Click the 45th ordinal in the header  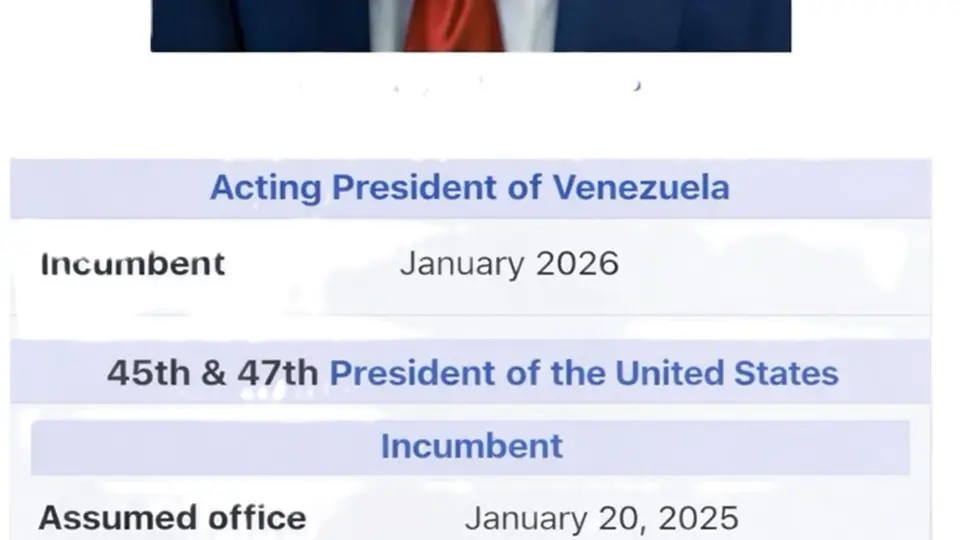[147, 373]
